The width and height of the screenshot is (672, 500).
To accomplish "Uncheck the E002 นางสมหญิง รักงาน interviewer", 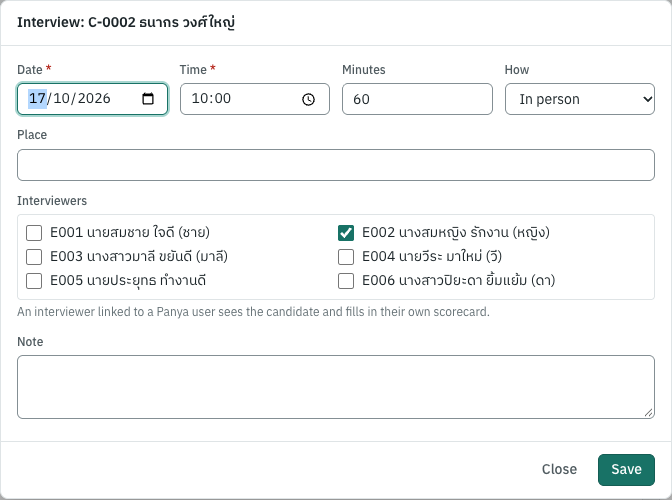I will tap(346, 233).
